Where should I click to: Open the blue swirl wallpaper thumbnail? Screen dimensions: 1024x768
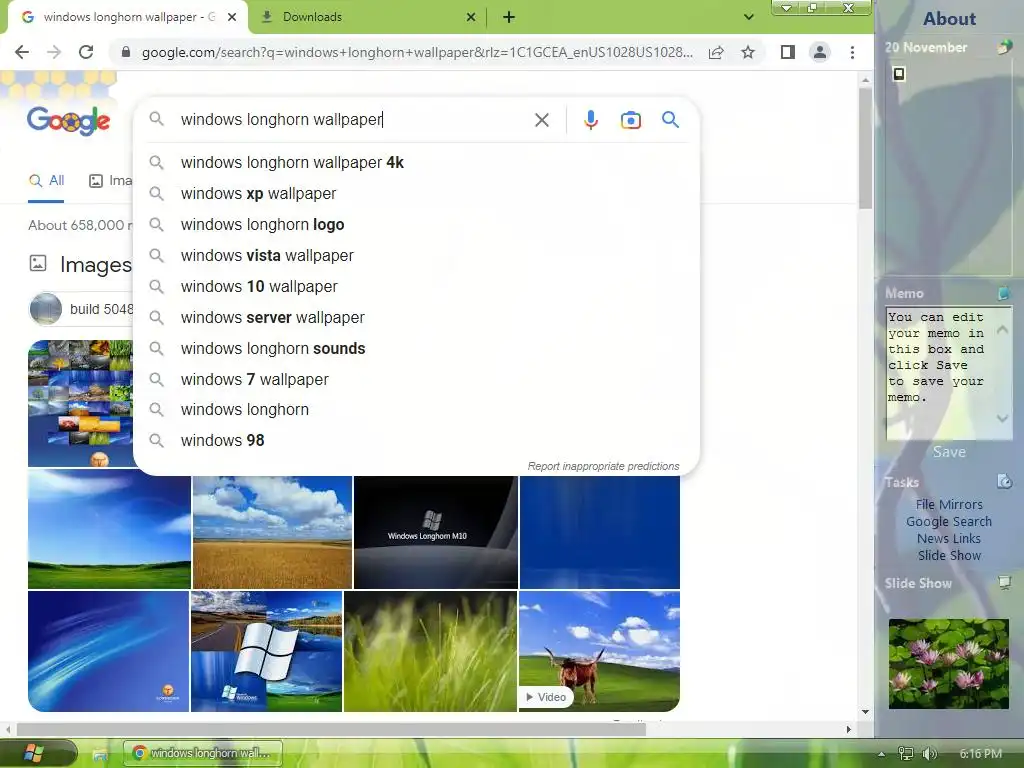pyautogui.click(x=108, y=651)
